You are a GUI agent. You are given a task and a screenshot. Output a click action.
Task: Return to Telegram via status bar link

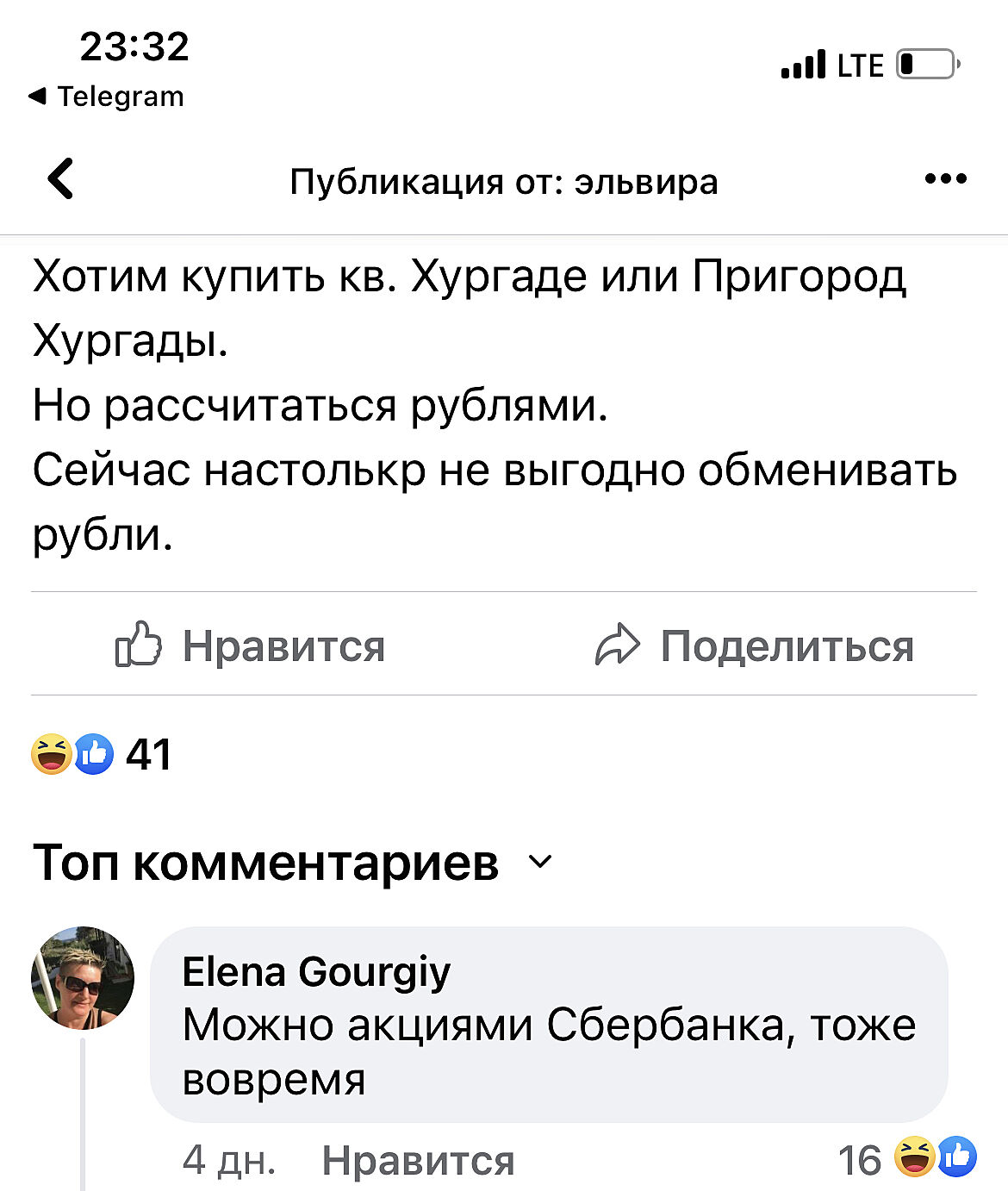click(107, 97)
